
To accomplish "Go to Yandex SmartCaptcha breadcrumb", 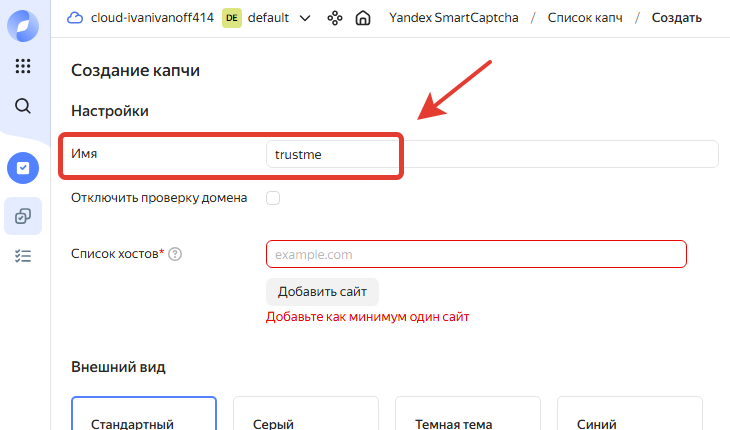I will 453,18.
